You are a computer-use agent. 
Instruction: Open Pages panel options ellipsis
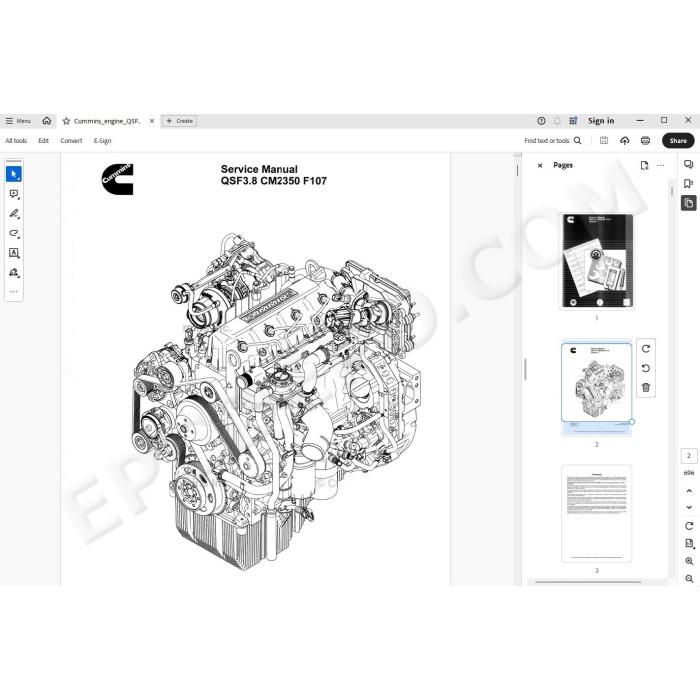click(x=661, y=166)
